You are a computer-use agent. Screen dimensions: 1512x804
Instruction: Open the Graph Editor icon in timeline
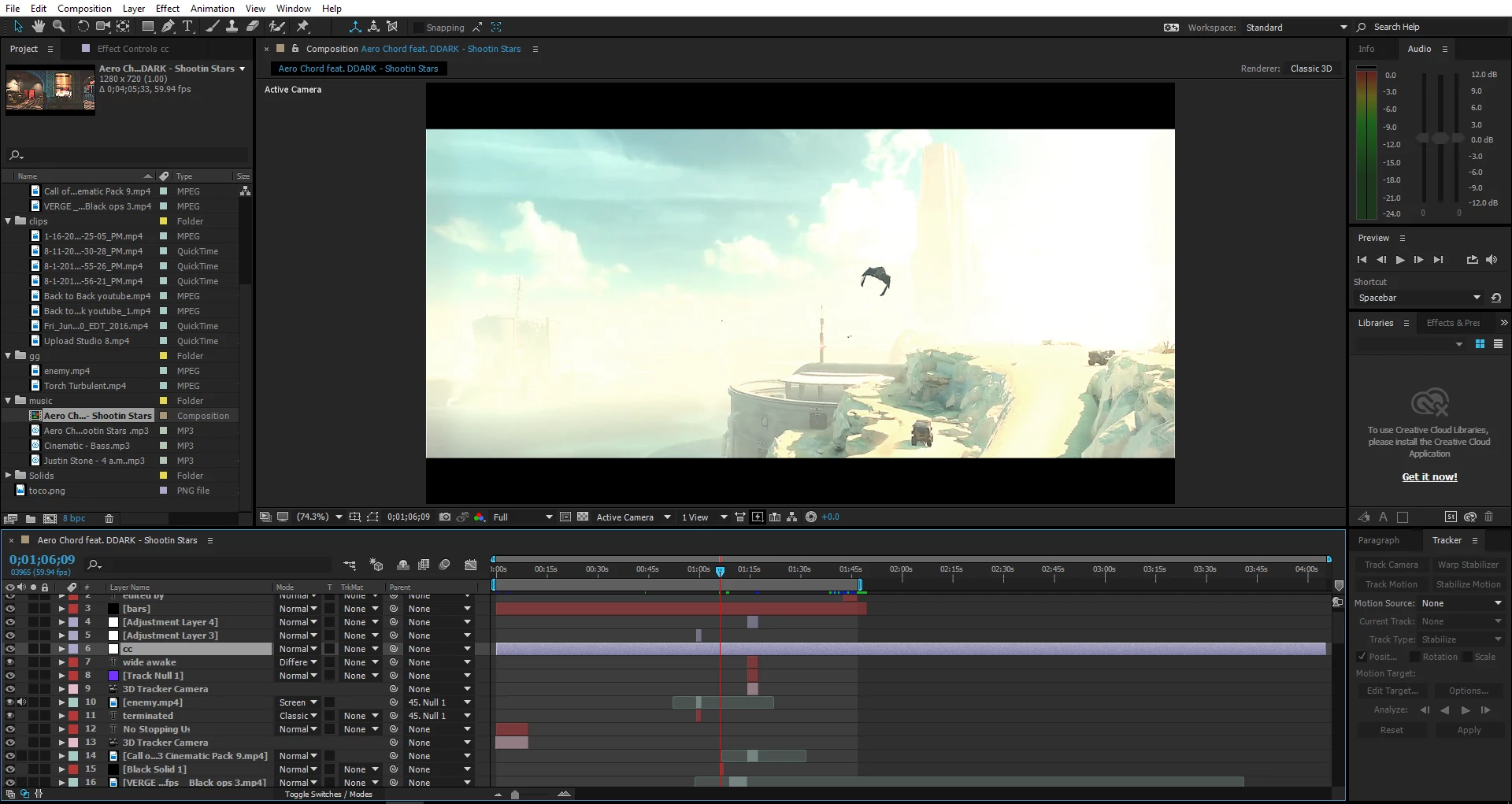[471, 565]
